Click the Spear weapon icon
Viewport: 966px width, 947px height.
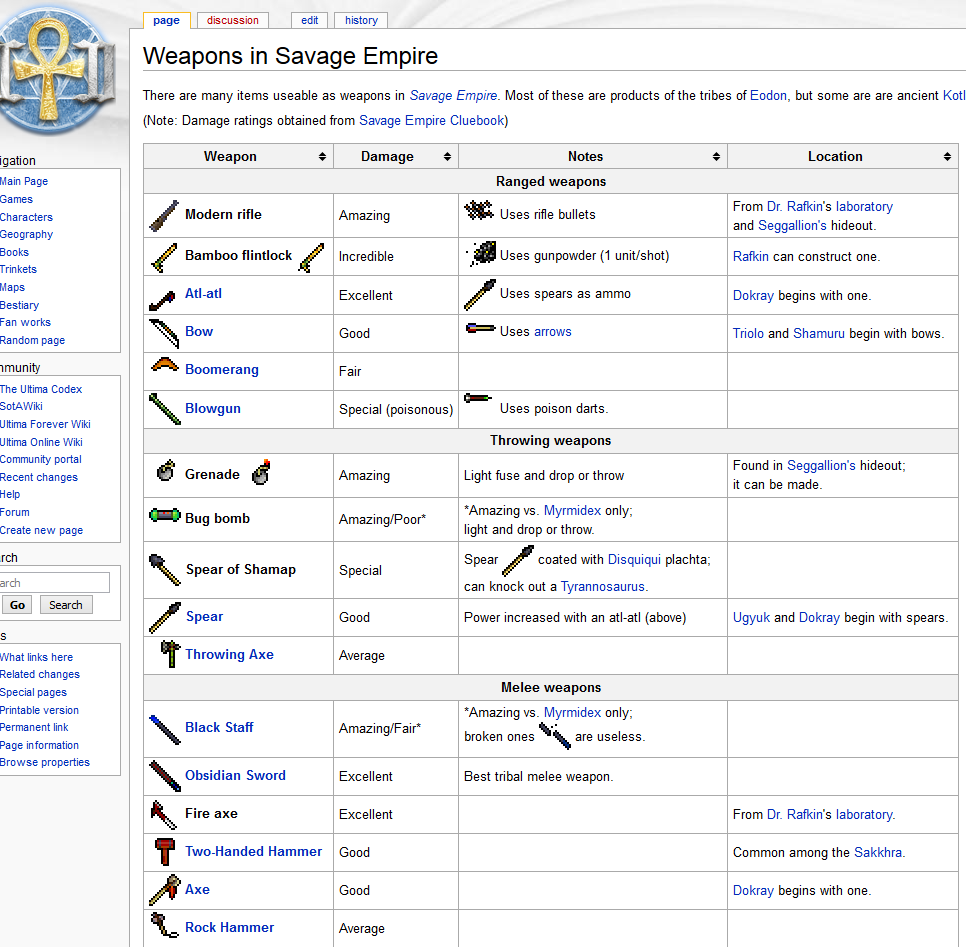click(164, 617)
